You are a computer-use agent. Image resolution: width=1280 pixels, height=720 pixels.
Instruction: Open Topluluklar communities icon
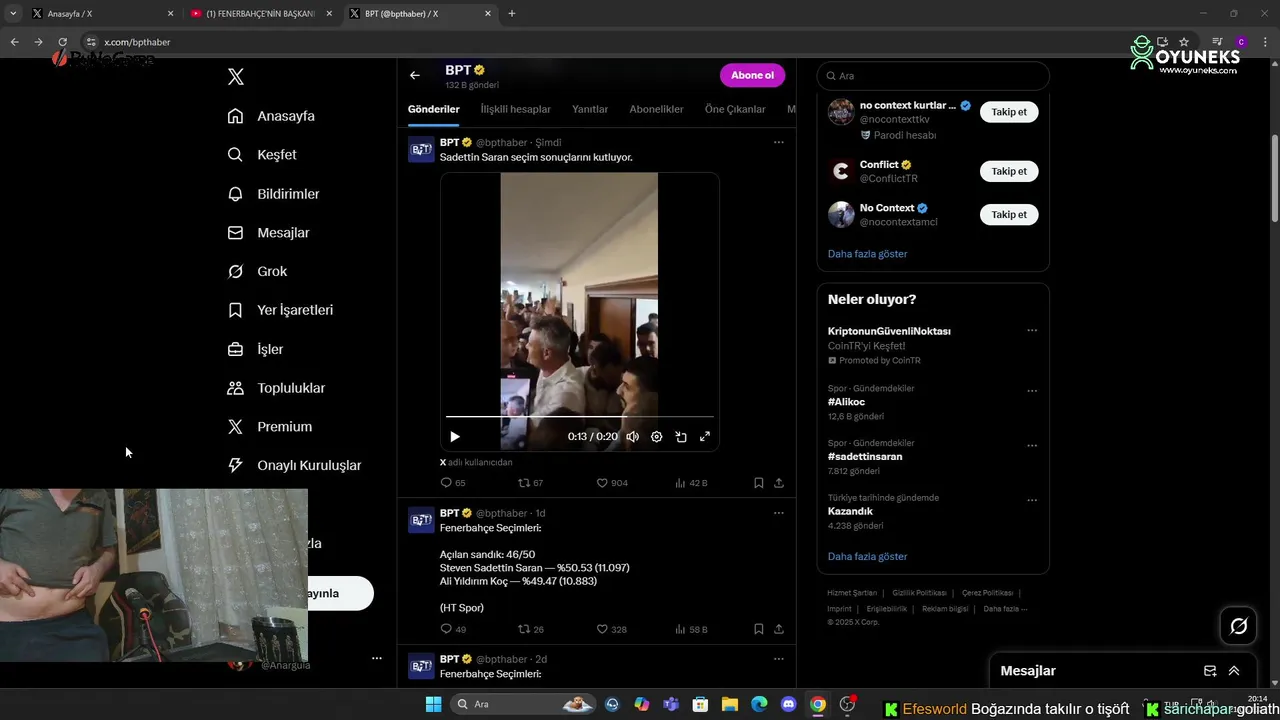point(236,388)
